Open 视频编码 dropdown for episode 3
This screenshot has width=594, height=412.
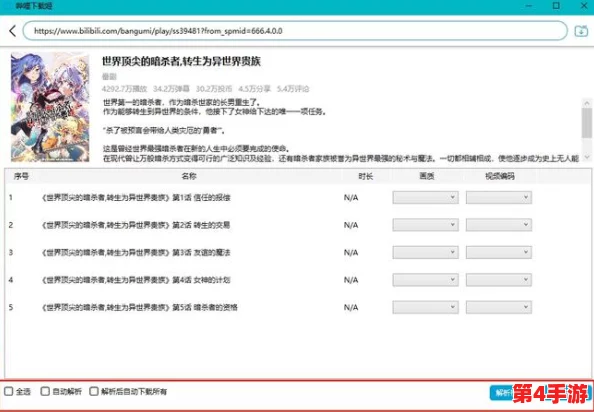(499, 252)
